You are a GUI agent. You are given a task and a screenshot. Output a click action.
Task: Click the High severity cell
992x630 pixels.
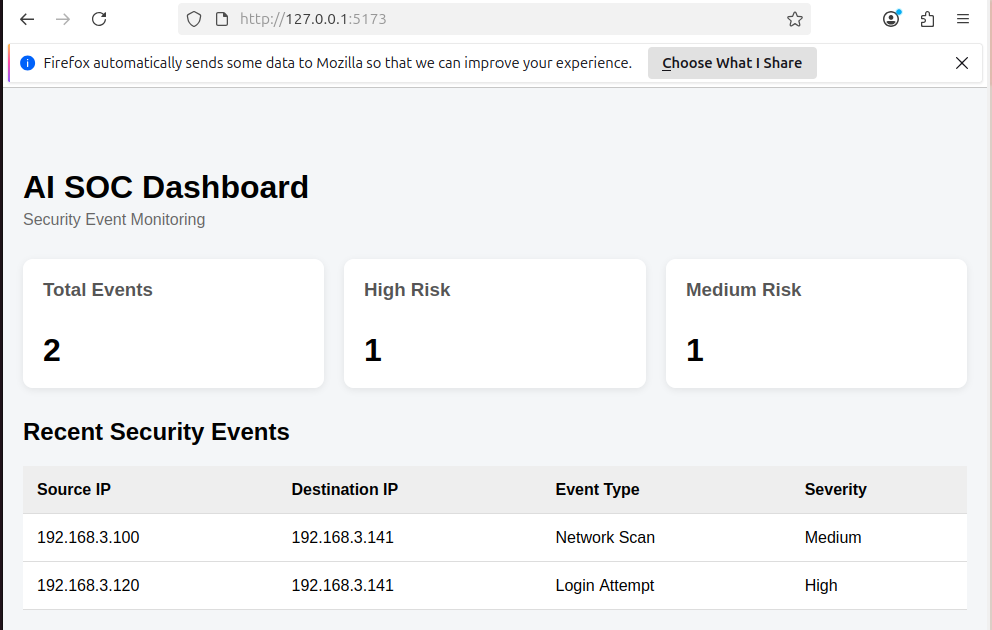(821, 586)
